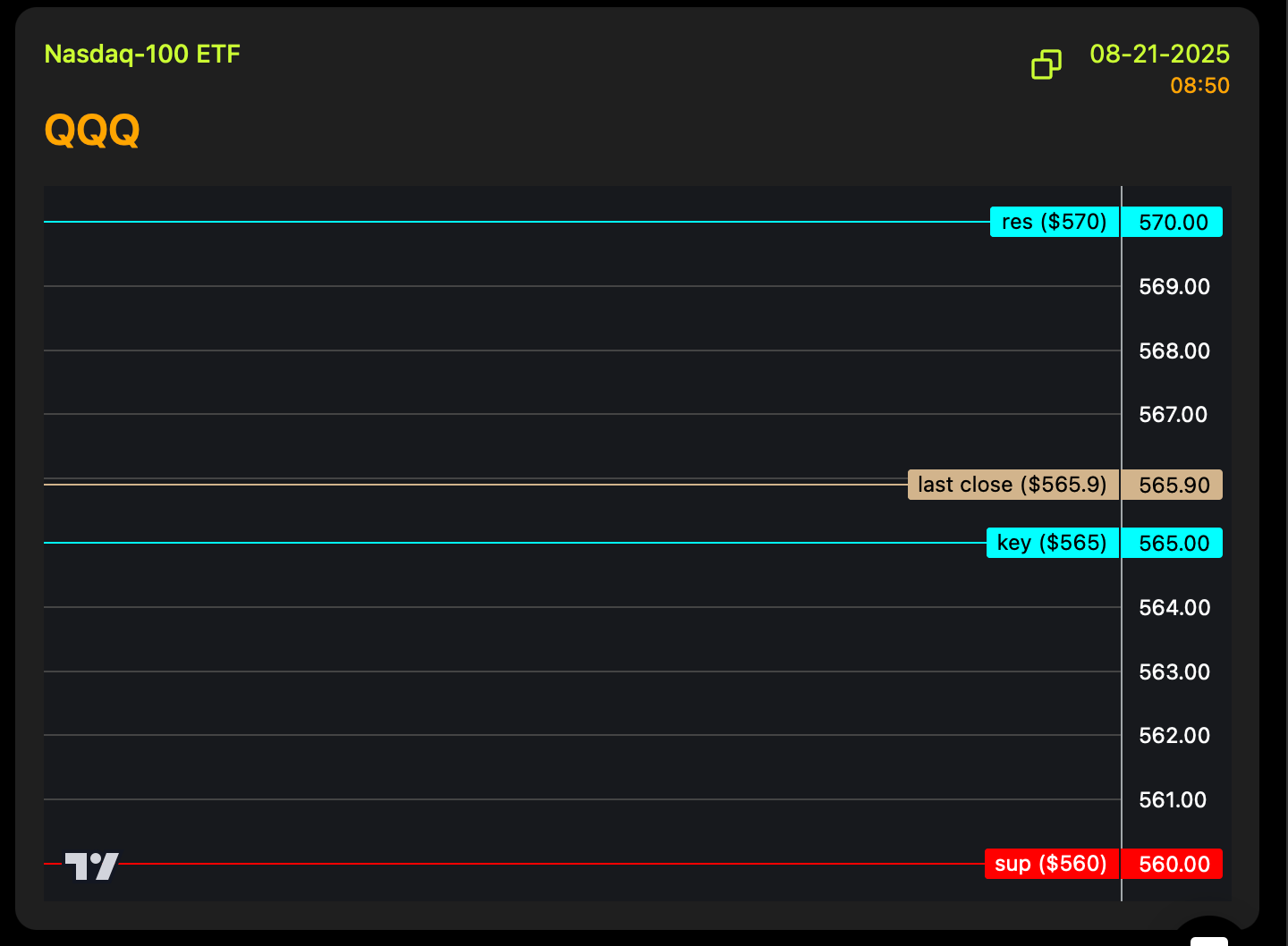Click the Nasdaq-100 ETF heading

(142, 55)
